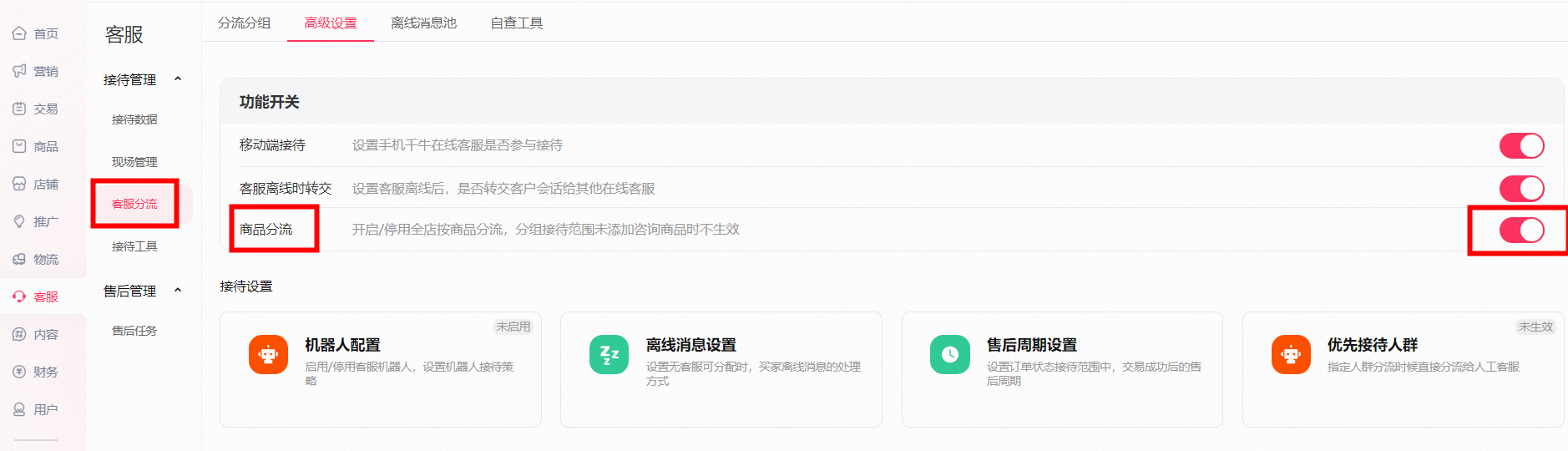Click the 接待设置 section heading
This screenshot has height=451, width=1568.
pyautogui.click(x=246, y=286)
